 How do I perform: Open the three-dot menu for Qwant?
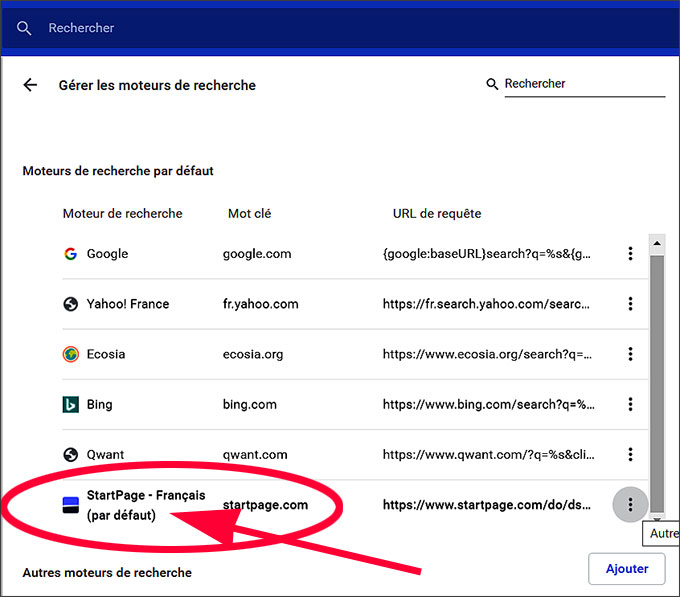click(x=630, y=454)
